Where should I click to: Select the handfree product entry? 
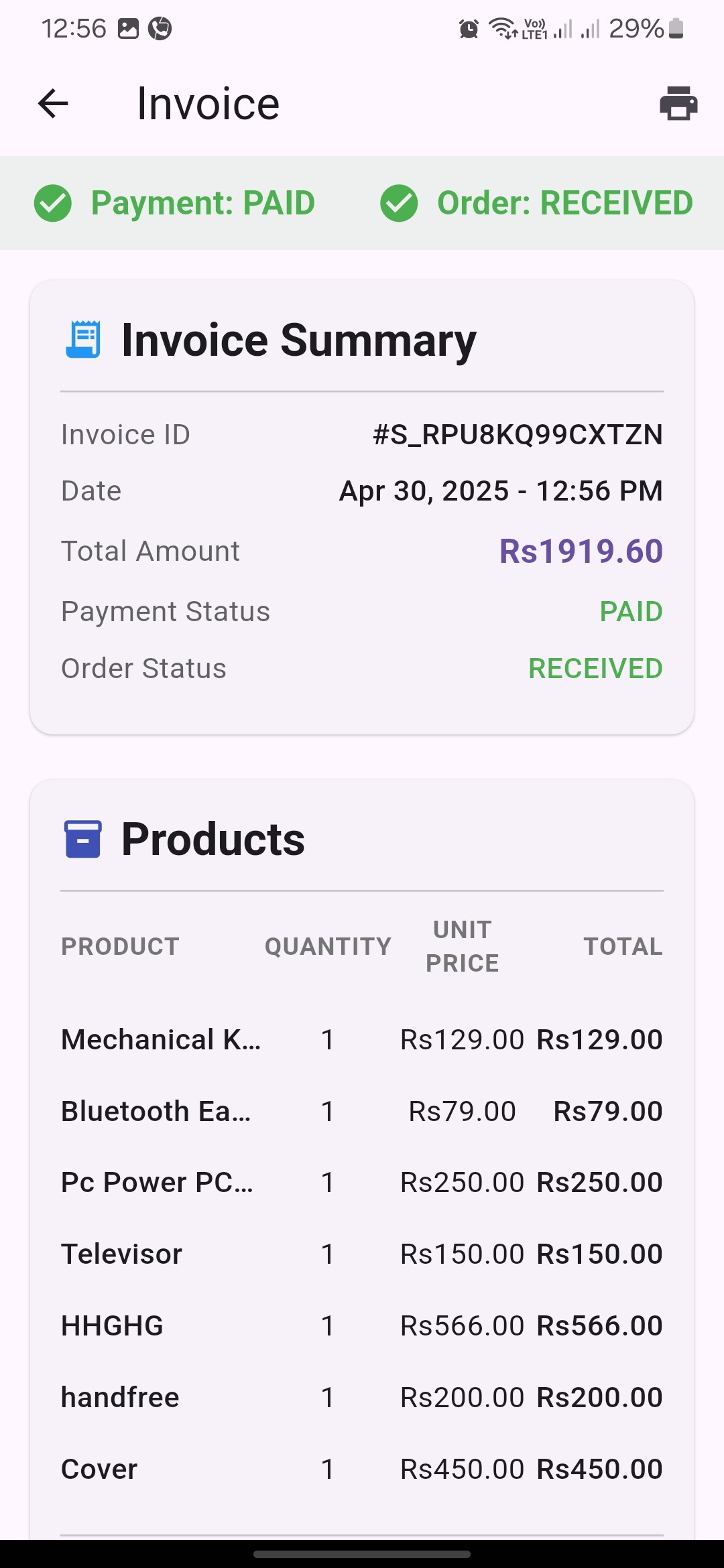click(x=121, y=1398)
